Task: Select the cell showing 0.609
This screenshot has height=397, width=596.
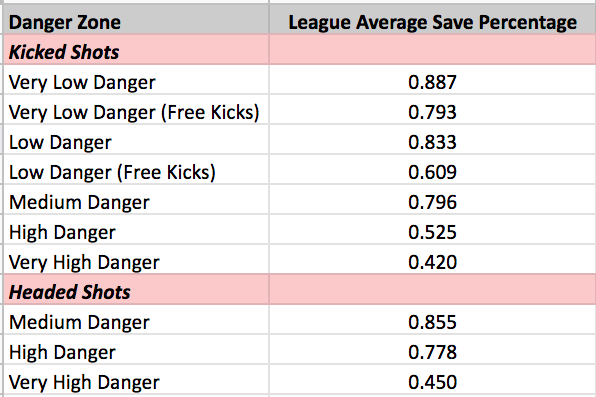Action: point(433,170)
